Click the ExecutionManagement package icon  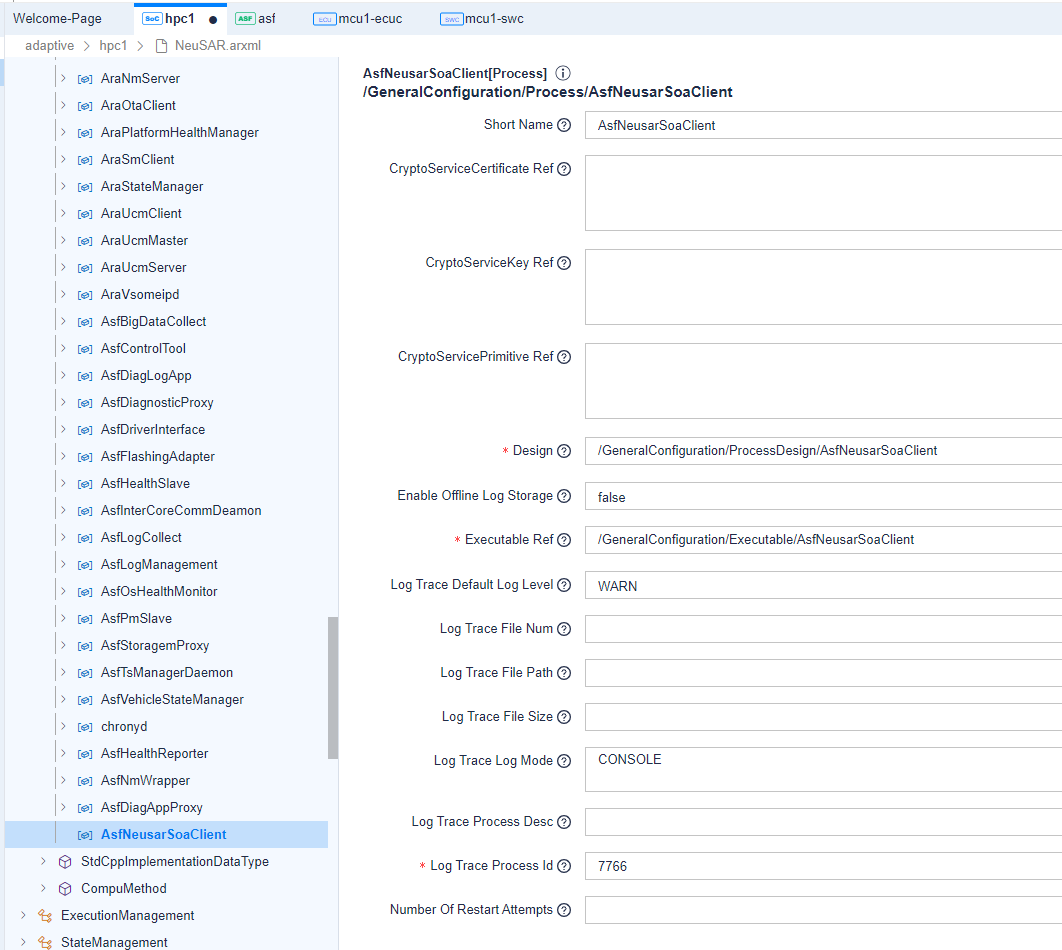(x=45, y=916)
